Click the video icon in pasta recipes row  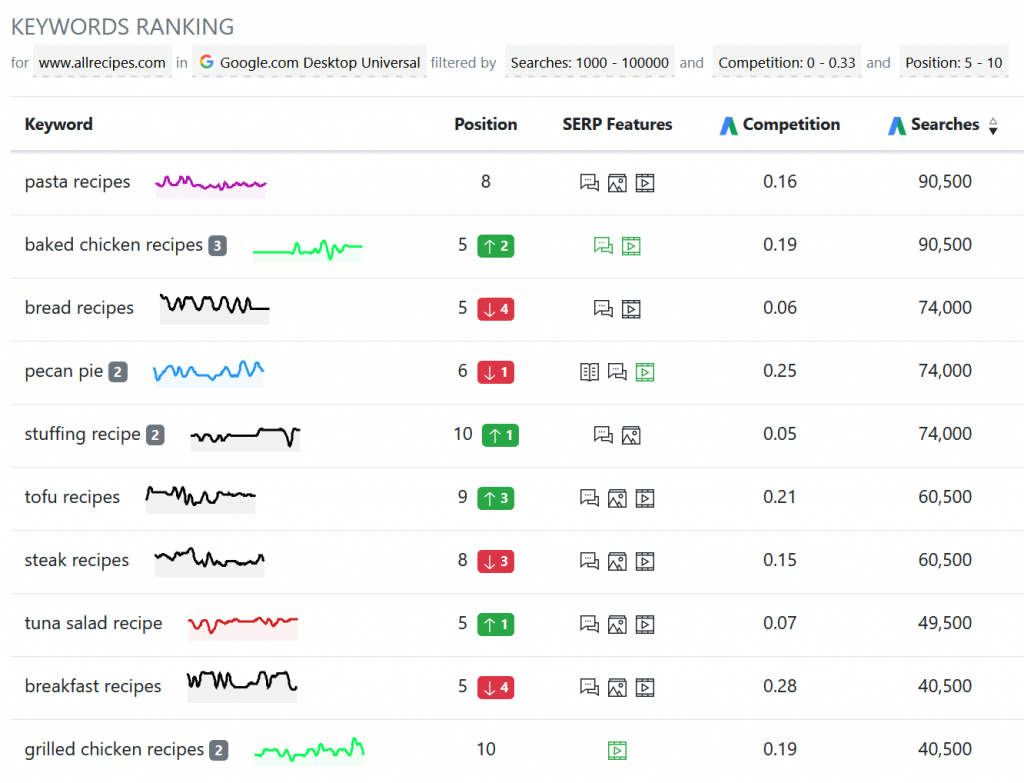(x=645, y=183)
